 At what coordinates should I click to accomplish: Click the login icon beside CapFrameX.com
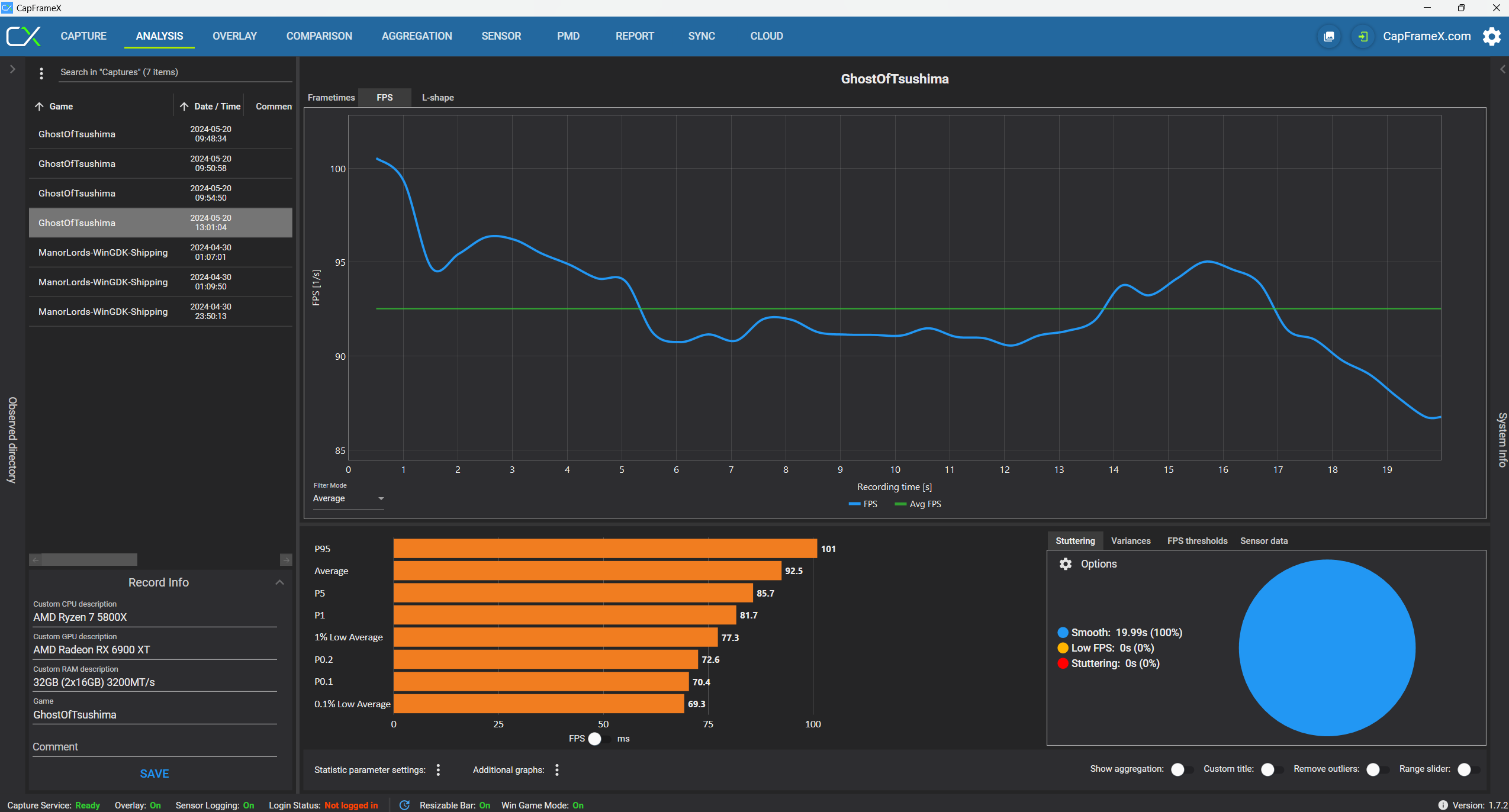coord(1363,37)
